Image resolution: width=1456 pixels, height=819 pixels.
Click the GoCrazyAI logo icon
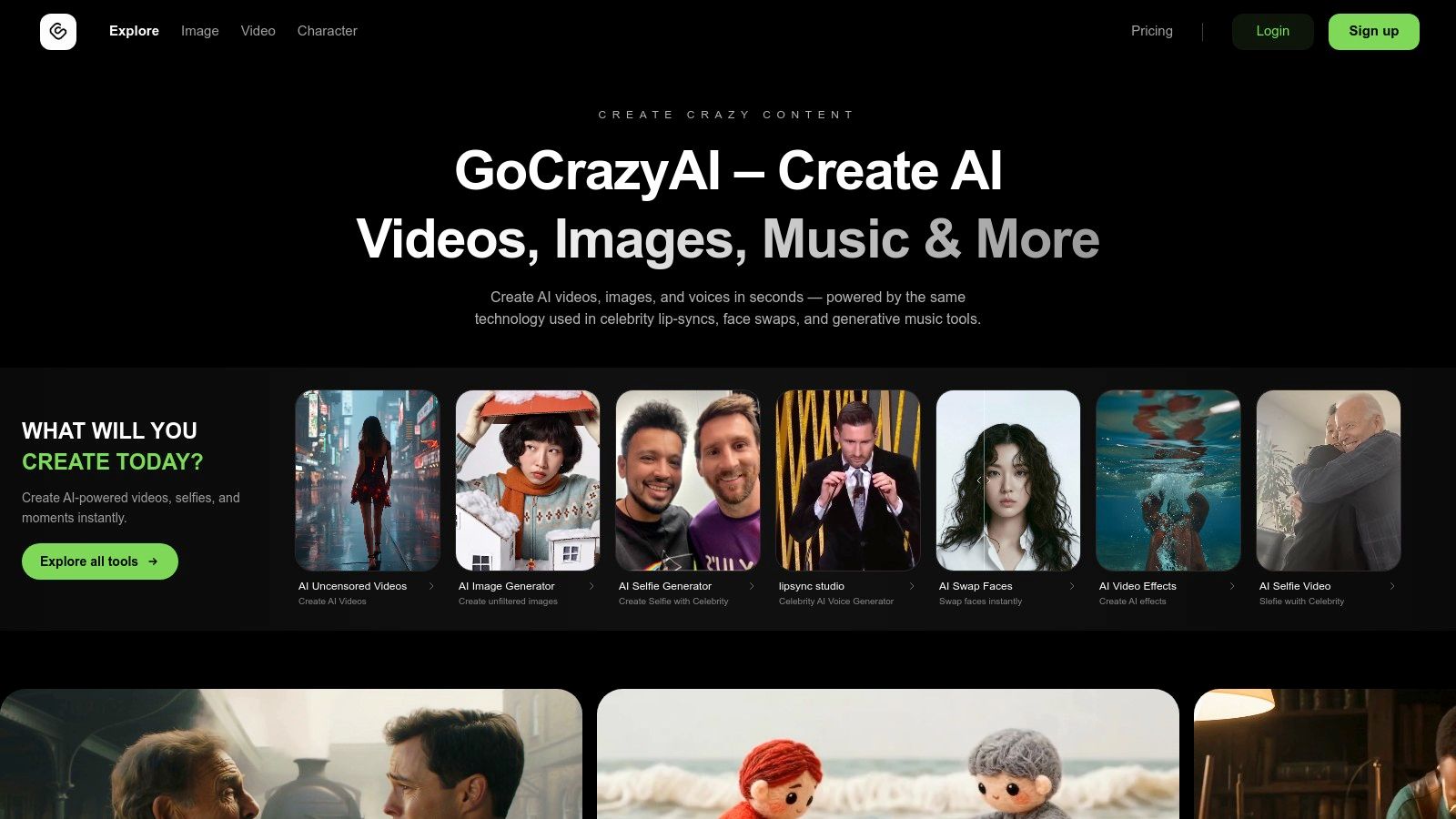tap(58, 31)
